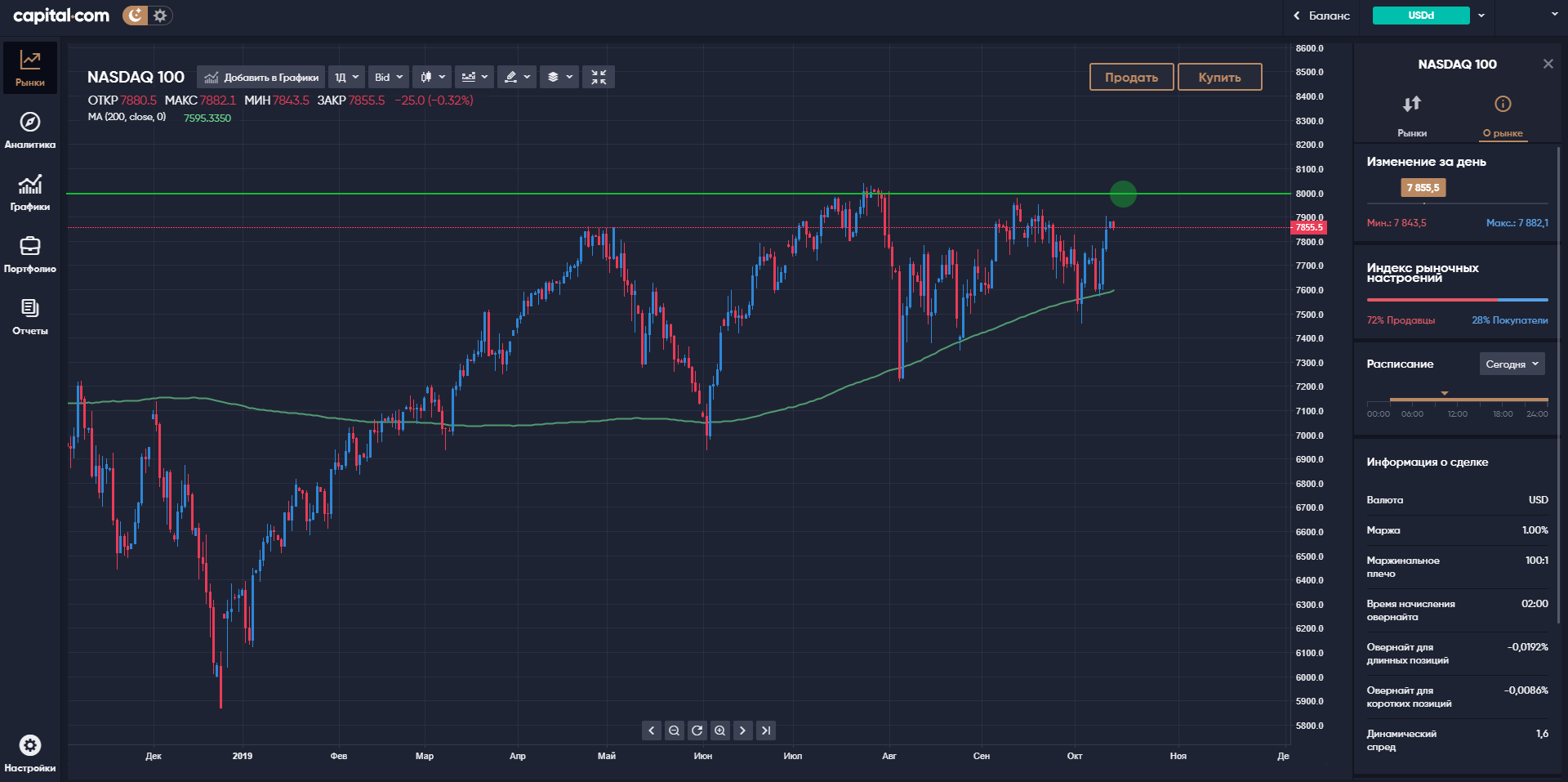Click the 28% Покупатели sentiment label
Screen dimensions: 1568x782
(x=1510, y=320)
